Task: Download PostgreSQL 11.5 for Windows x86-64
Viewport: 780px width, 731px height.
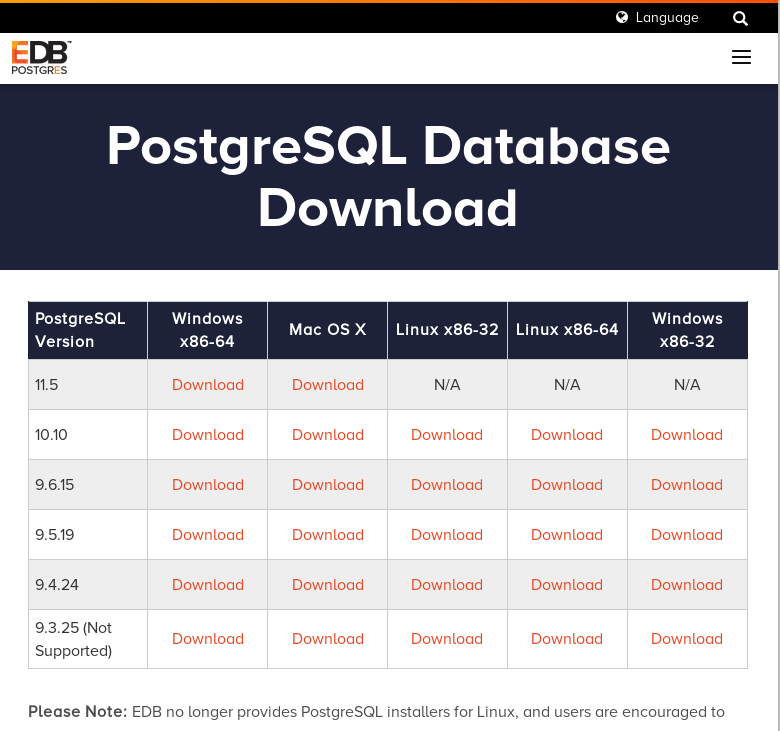Action: coord(208,385)
